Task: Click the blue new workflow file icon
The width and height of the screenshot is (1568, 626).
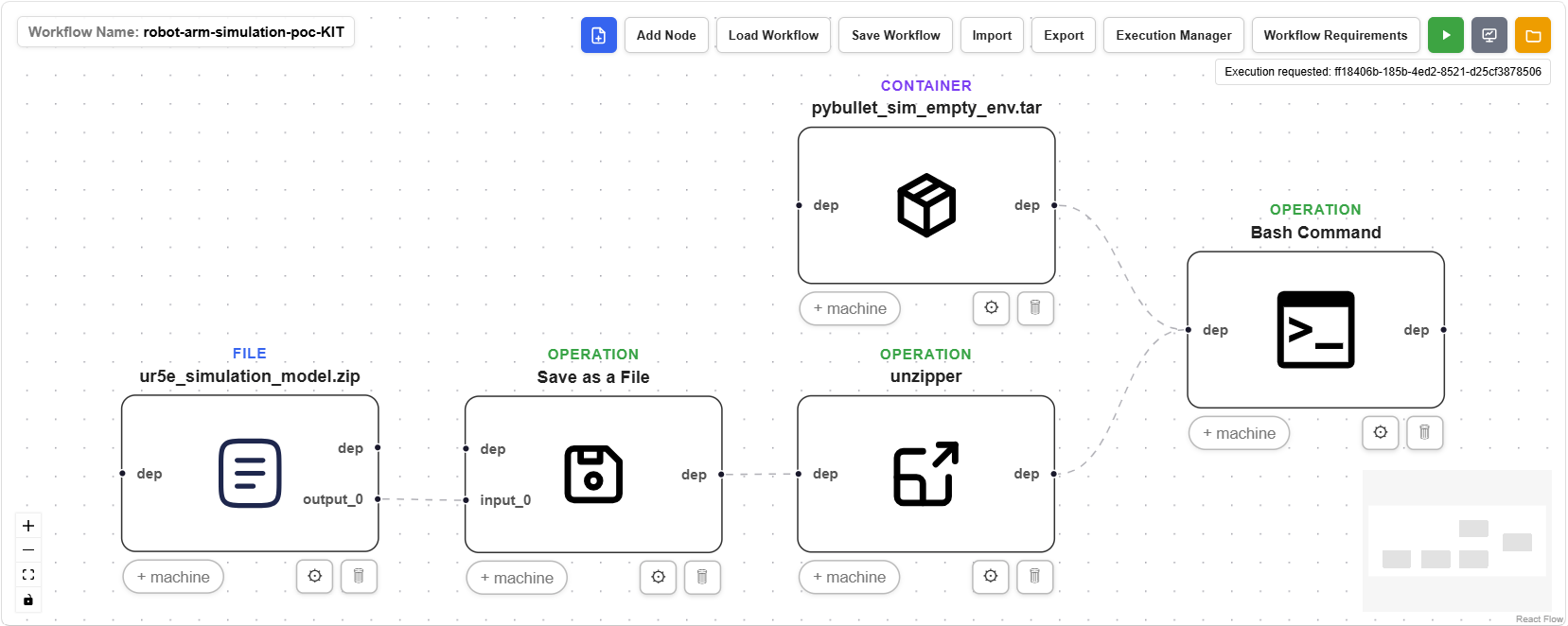Action: tap(598, 35)
